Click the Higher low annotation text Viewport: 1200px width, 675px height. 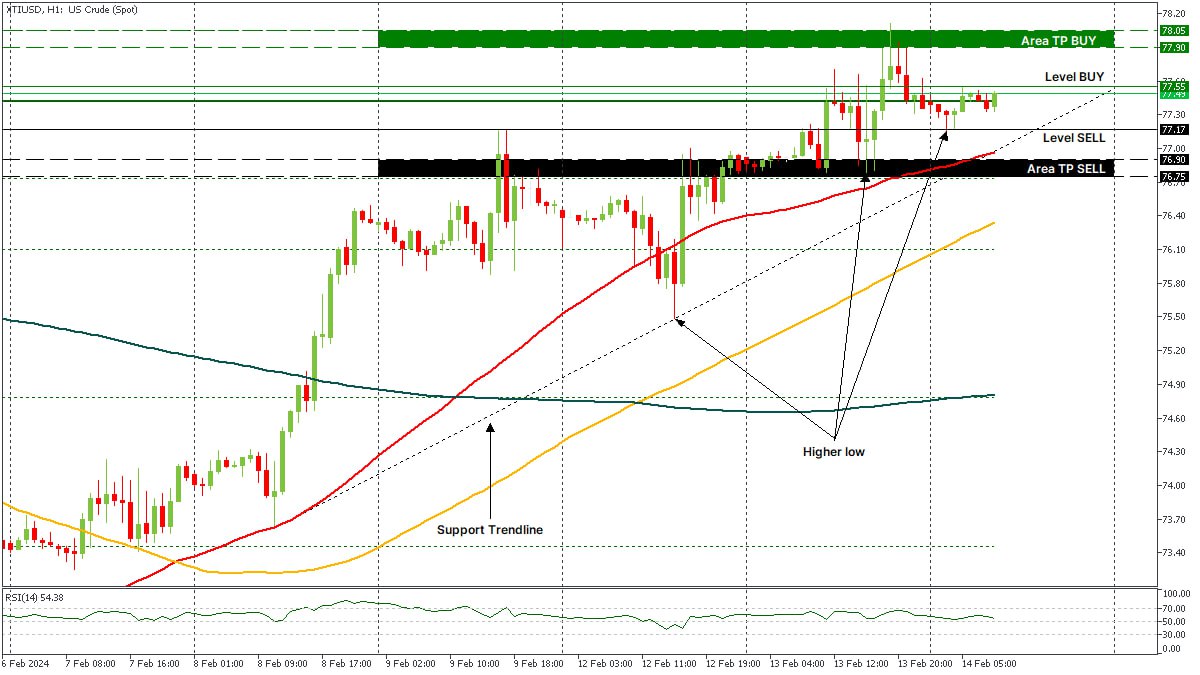pyautogui.click(x=834, y=452)
